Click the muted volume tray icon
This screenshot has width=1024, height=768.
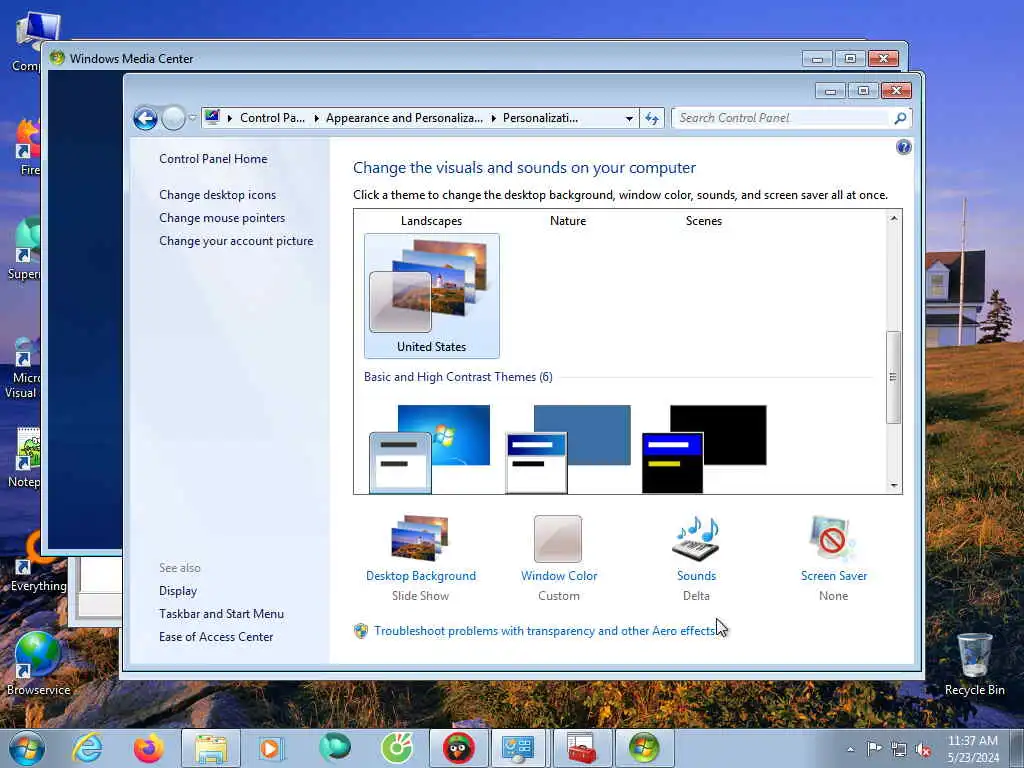pyautogui.click(x=923, y=749)
